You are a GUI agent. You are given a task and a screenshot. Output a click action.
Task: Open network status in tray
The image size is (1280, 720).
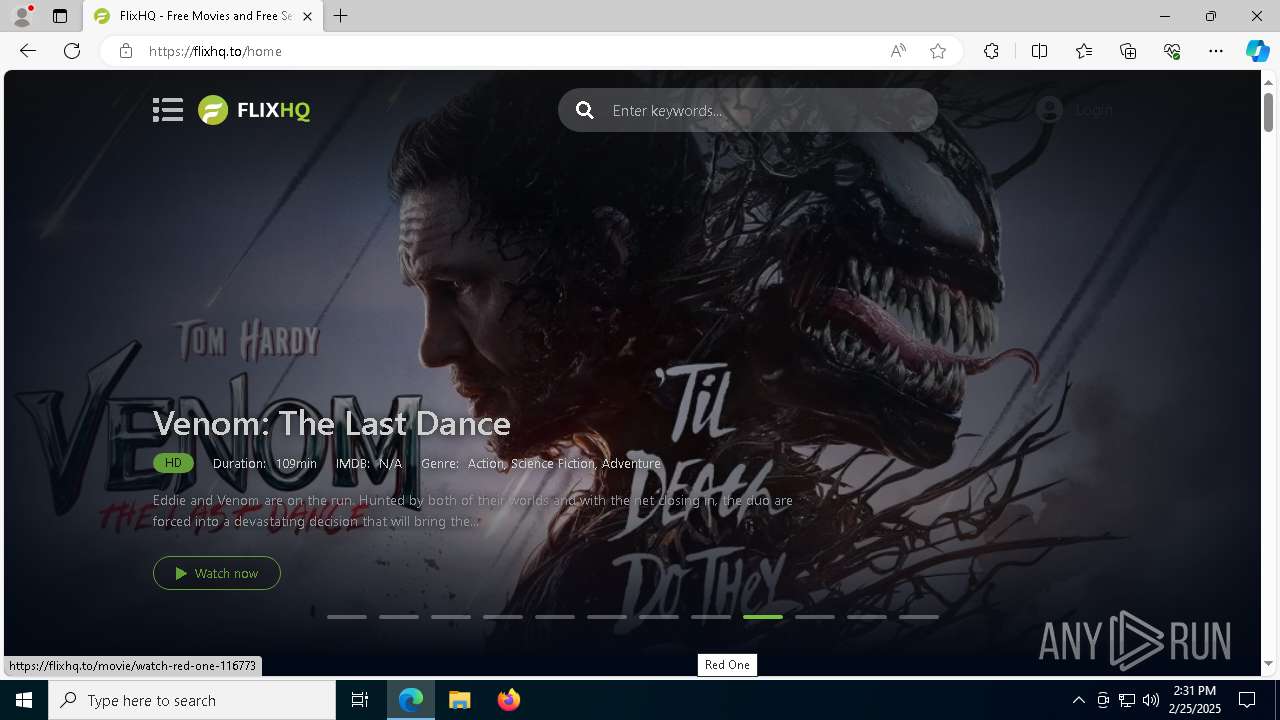click(1127, 700)
